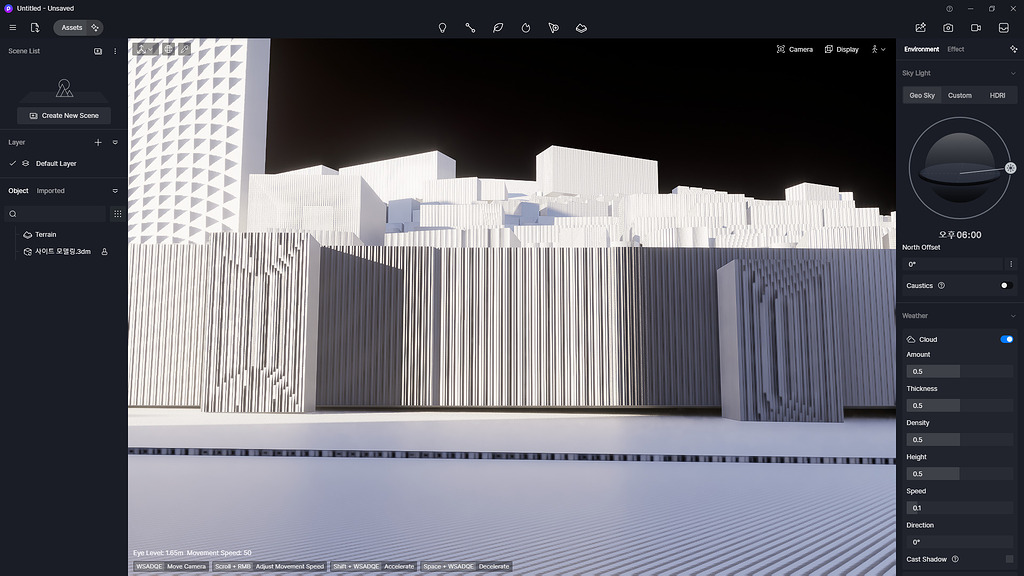The image size is (1024, 576).
Task: Open the Object panel dropdown arrow
Action: click(115, 191)
